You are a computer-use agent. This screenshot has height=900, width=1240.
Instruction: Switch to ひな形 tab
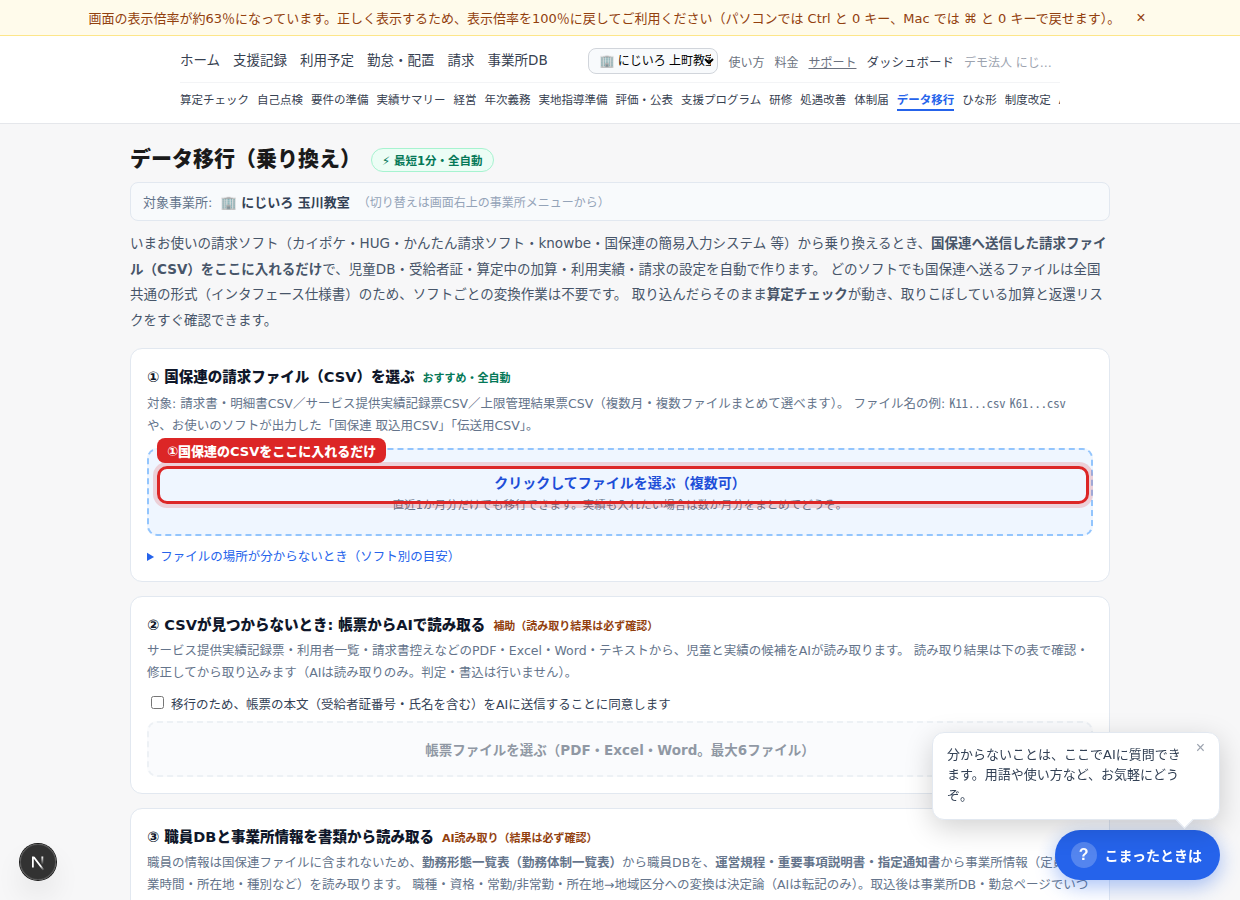(980, 100)
